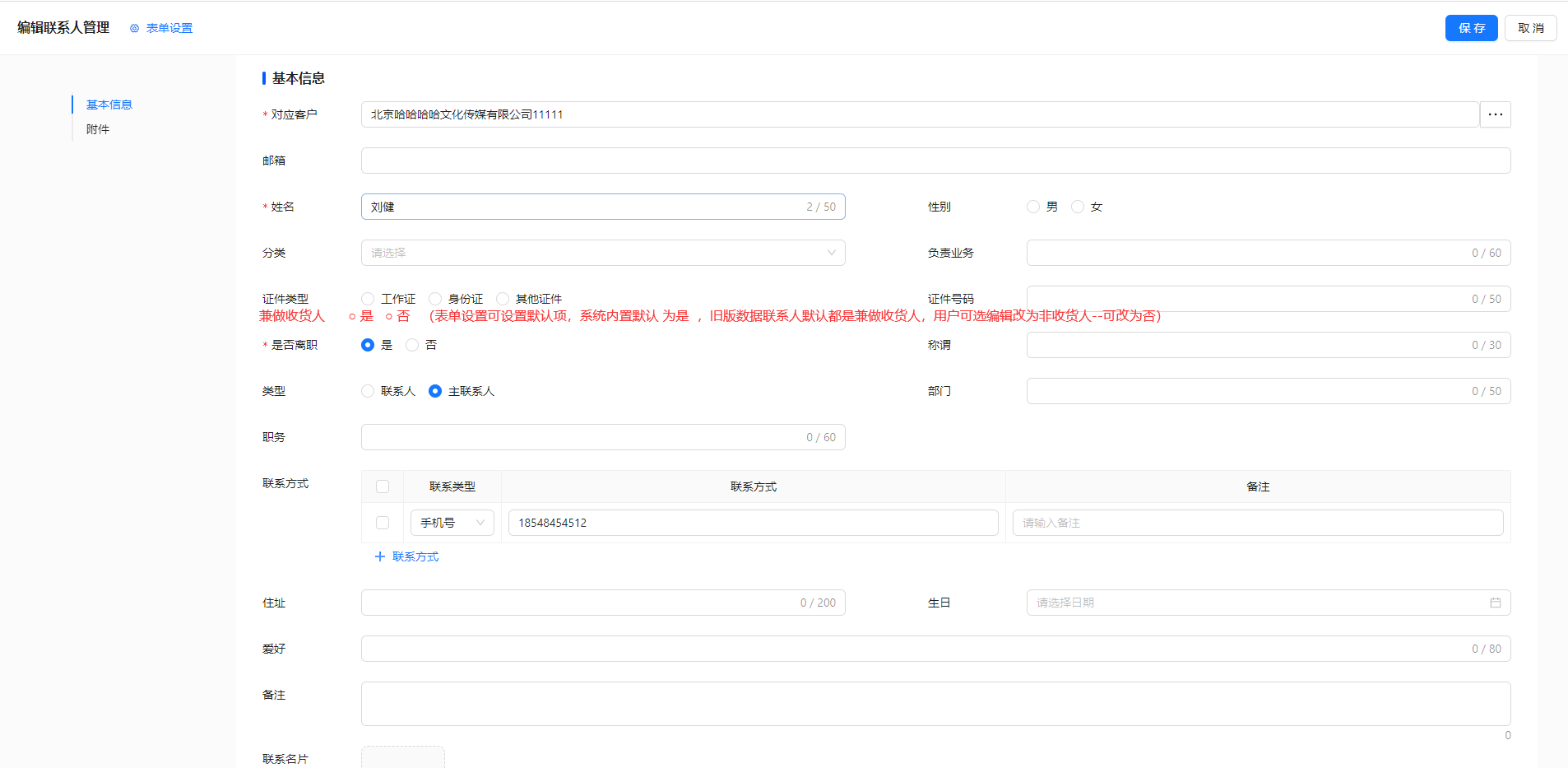
Task: Open the 分类 dropdown
Action: coord(603,253)
